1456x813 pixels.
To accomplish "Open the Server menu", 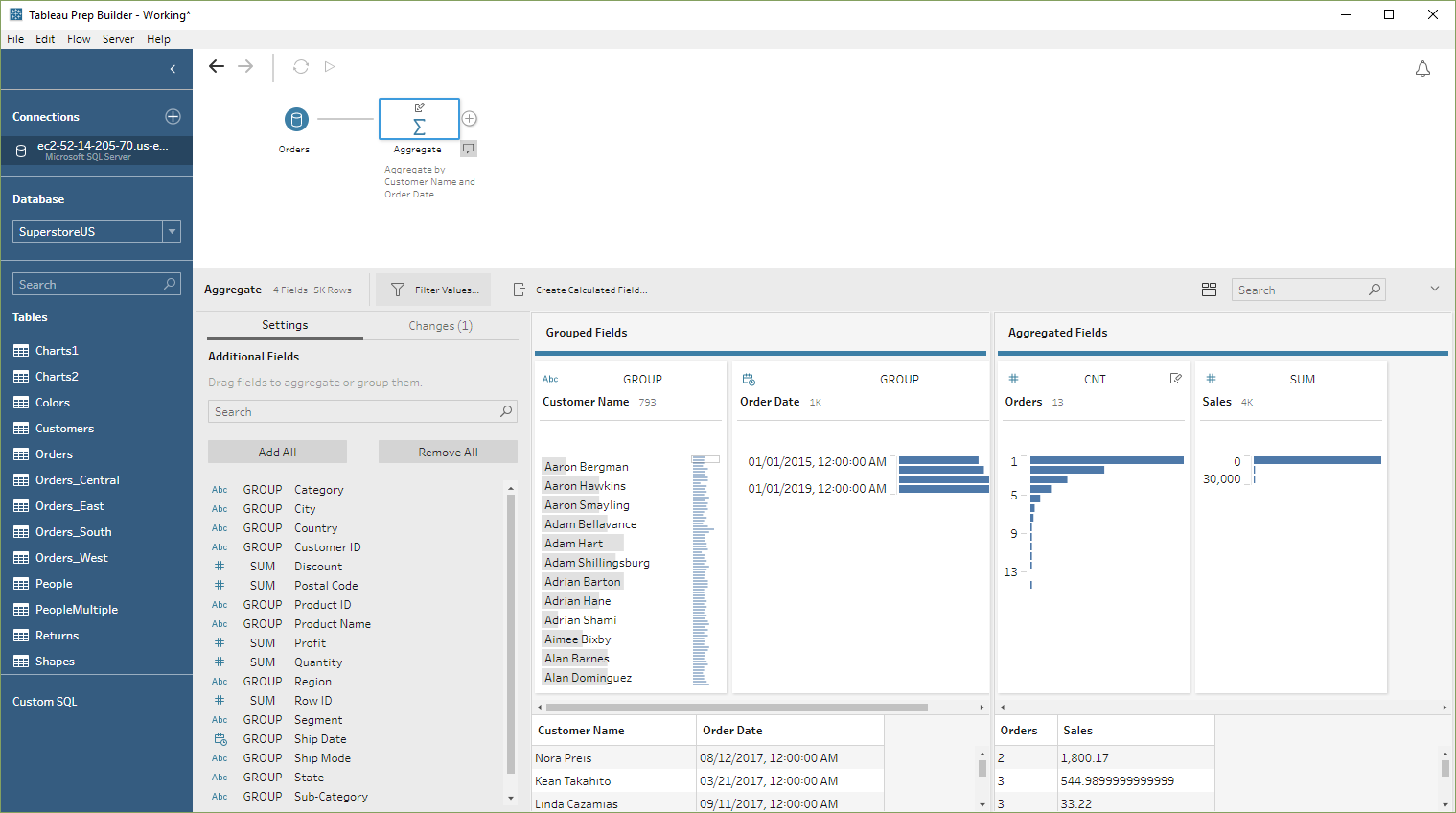I will [x=118, y=39].
